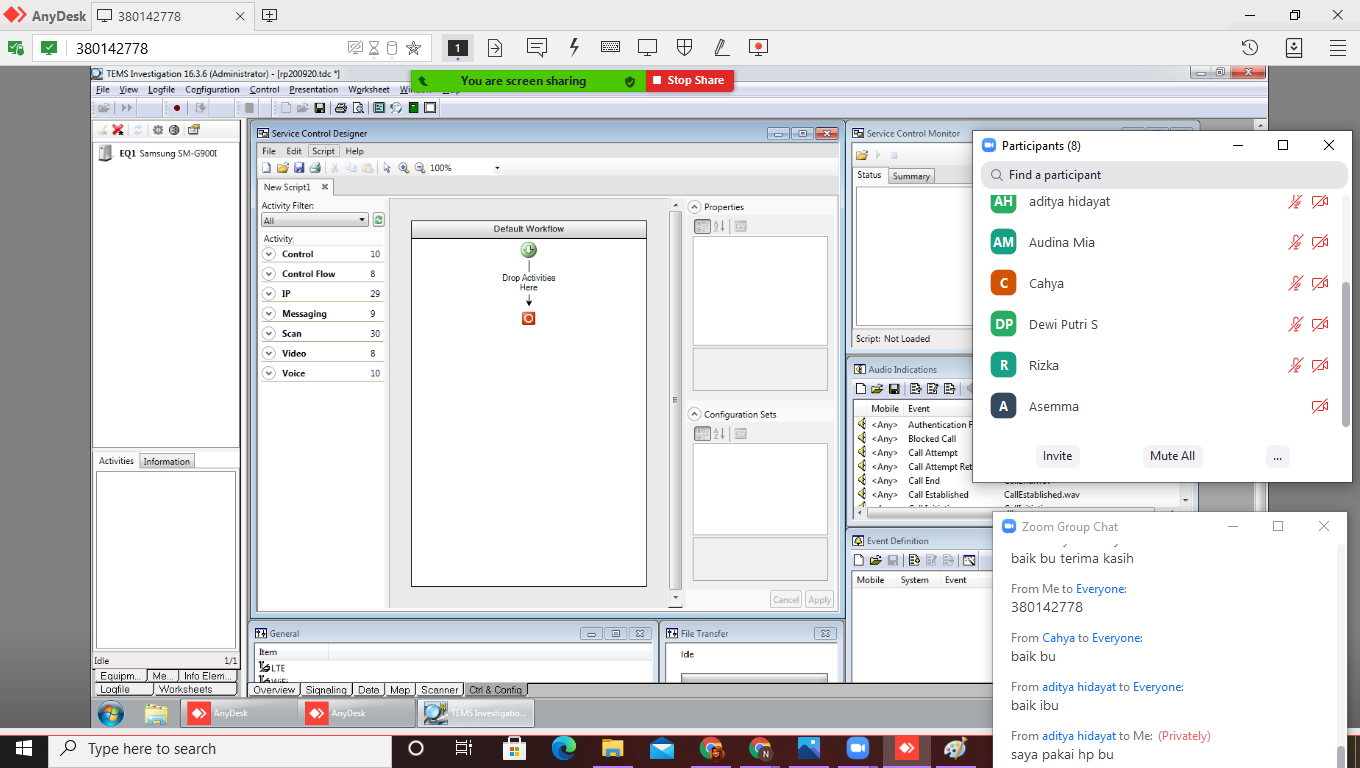Click the Open script folder icon in Service Control Designer
Image resolution: width=1360 pixels, height=768 pixels.
(x=283, y=168)
